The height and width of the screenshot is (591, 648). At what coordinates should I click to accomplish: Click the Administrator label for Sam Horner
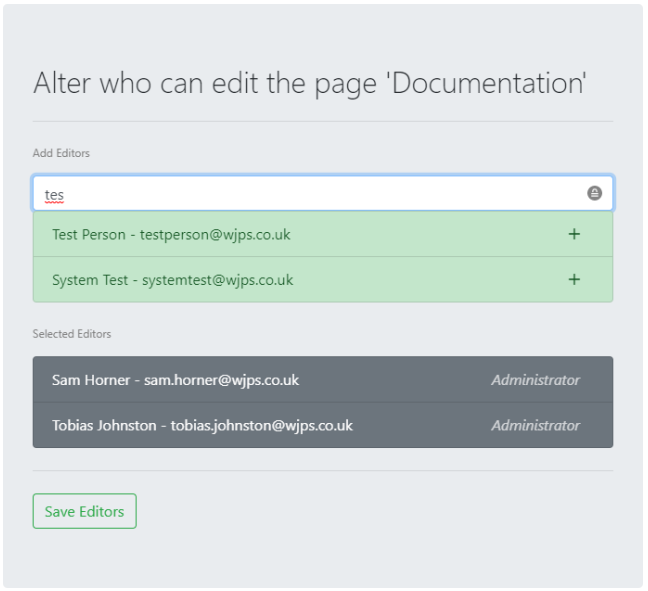536,380
